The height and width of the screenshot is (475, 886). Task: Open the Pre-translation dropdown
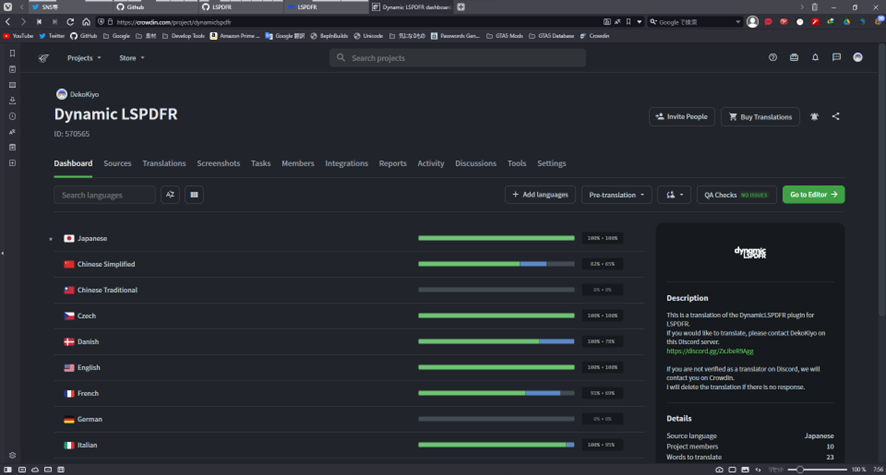616,194
